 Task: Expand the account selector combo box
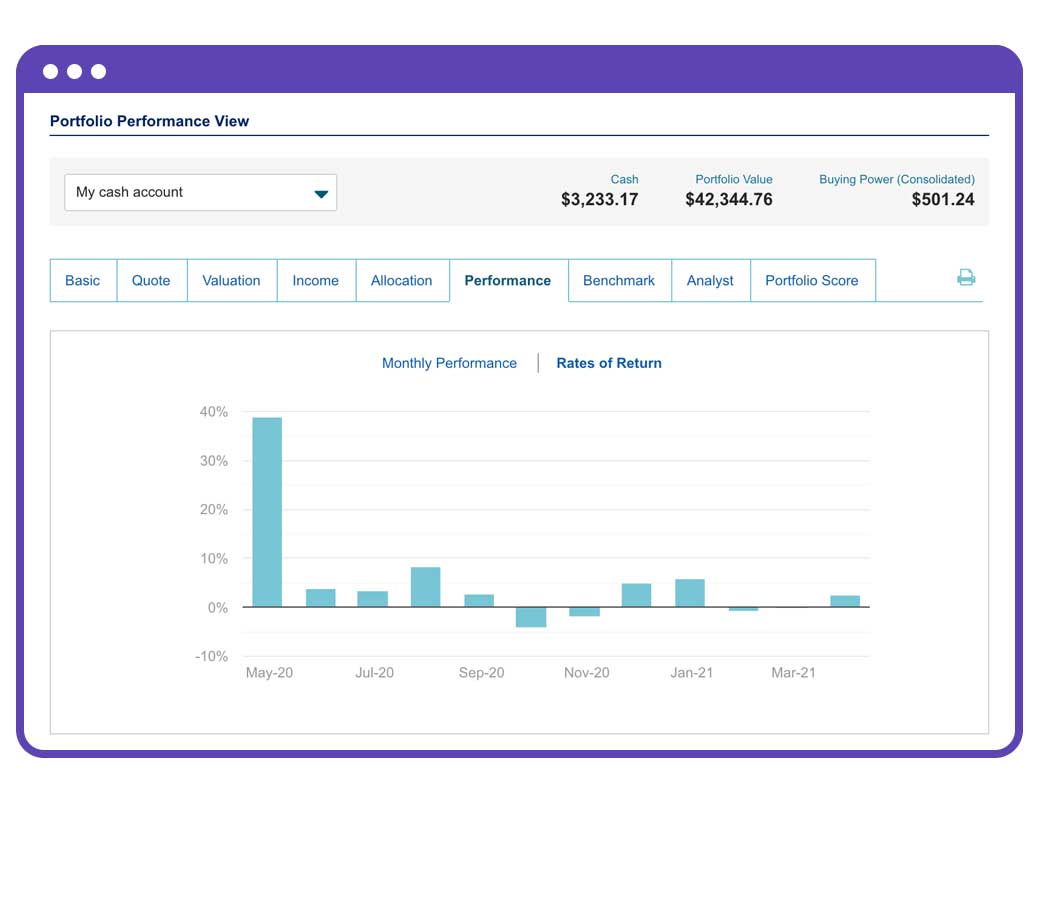[x=200, y=192]
